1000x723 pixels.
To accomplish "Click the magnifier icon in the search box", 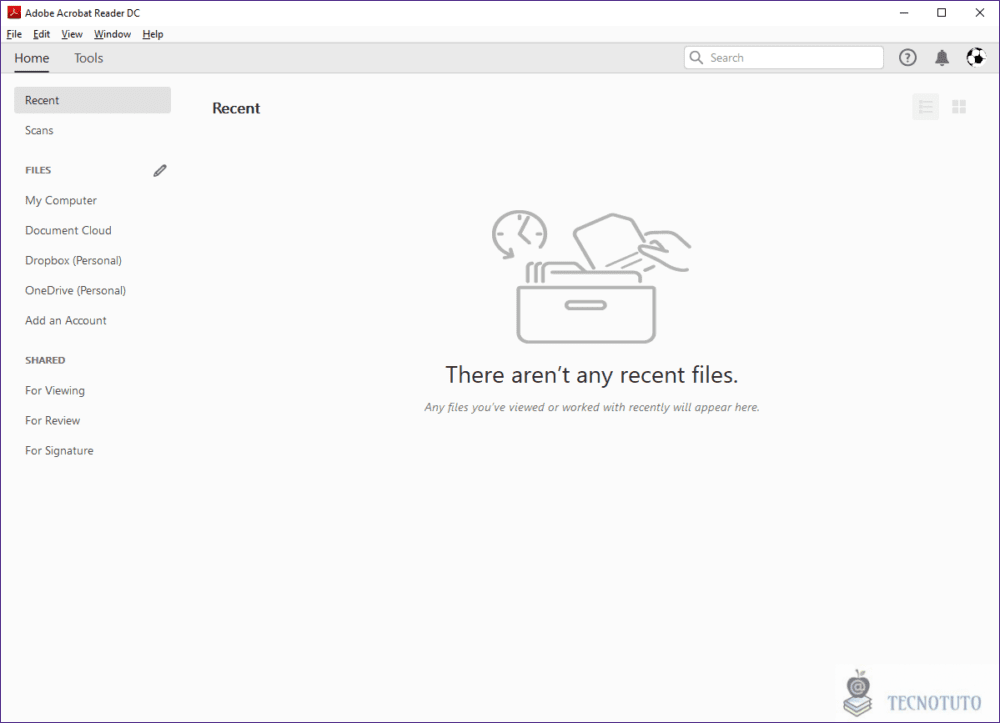I will click(x=696, y=58).
